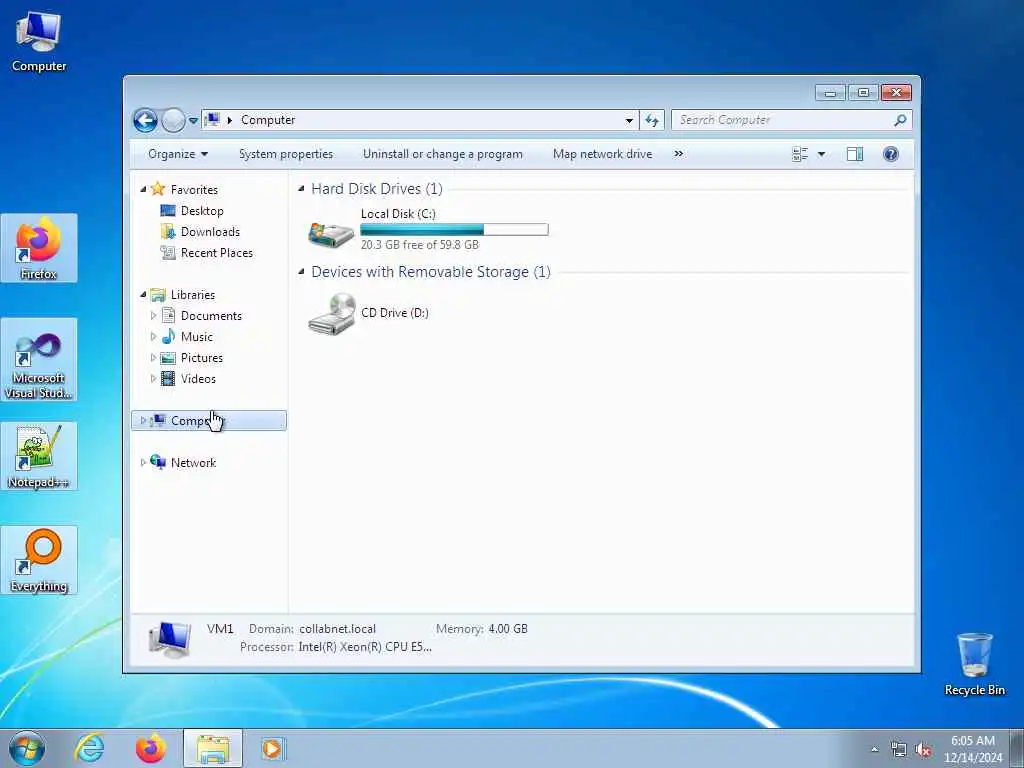Screen dimensions: 1024x768
Task: Show hidden system tray icons
Action: [874, 750]
